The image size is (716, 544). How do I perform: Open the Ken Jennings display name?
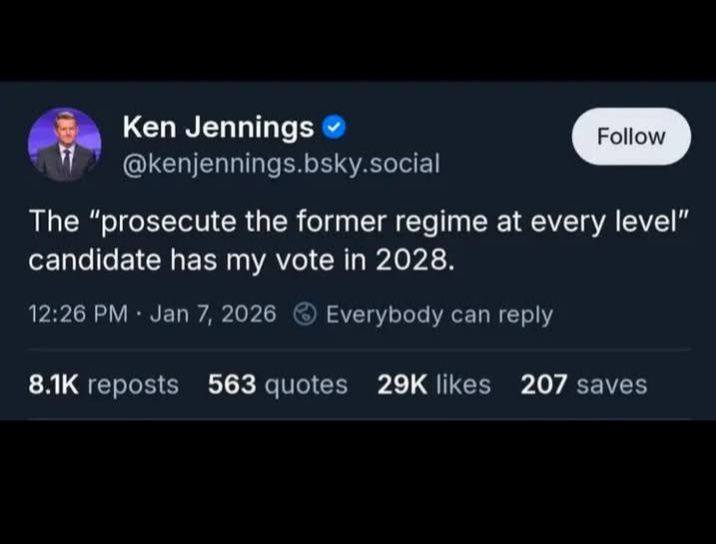217,128
